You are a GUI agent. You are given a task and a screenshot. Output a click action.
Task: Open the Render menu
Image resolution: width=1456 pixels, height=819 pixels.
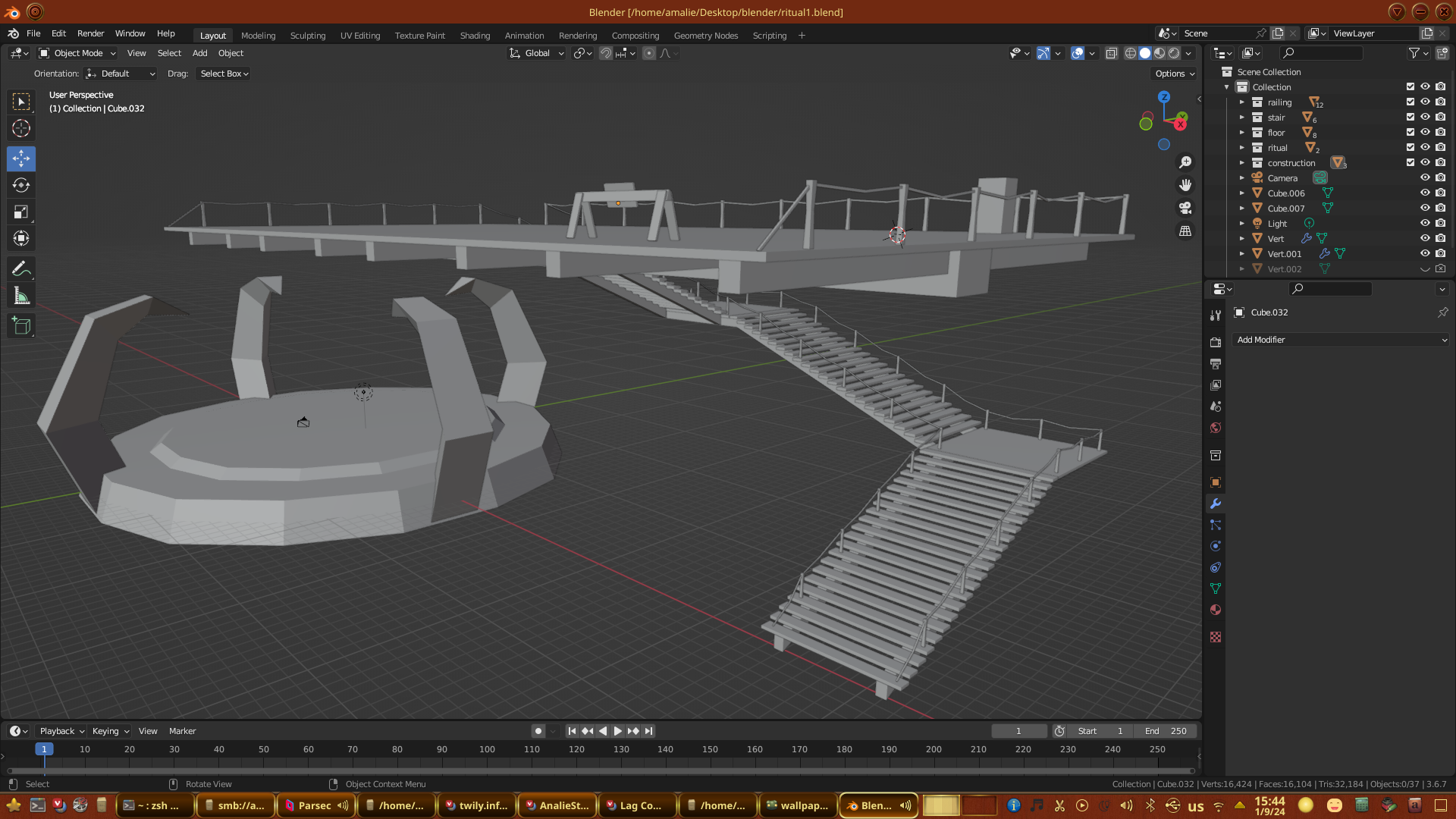click(90, 33)
